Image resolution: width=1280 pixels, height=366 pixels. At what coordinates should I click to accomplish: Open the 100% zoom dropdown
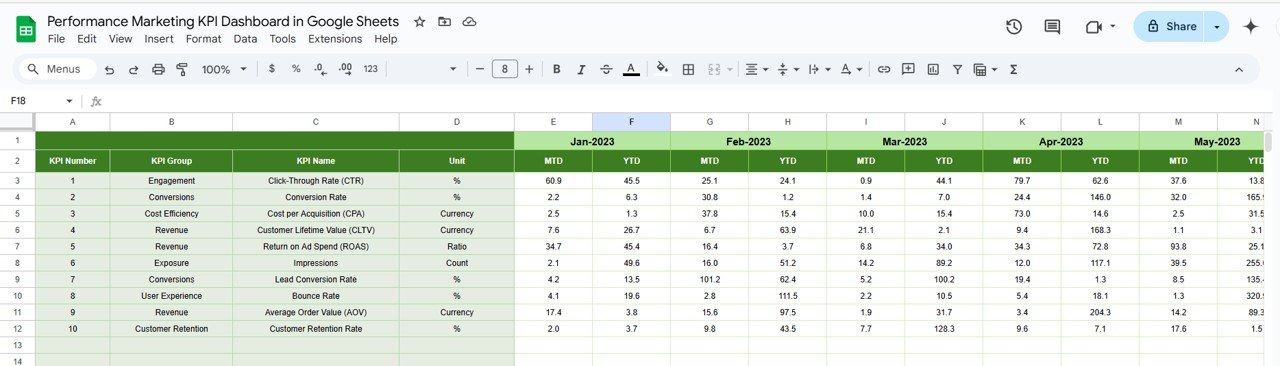[223, 69]
